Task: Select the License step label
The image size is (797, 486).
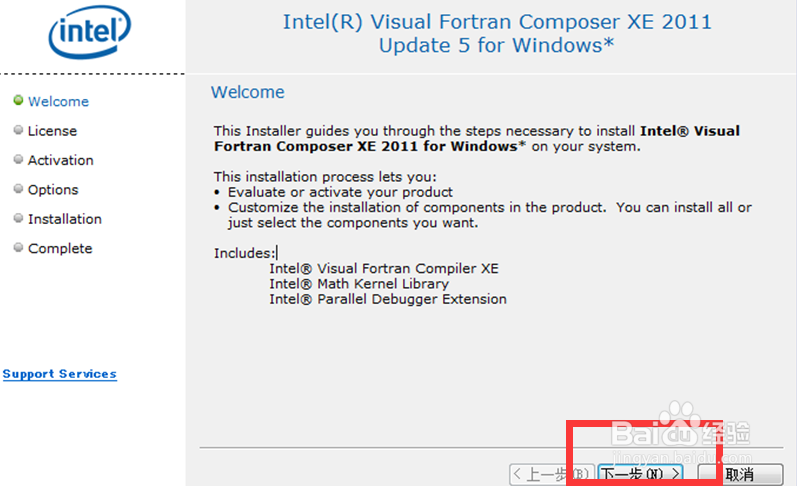Action: 52,131
